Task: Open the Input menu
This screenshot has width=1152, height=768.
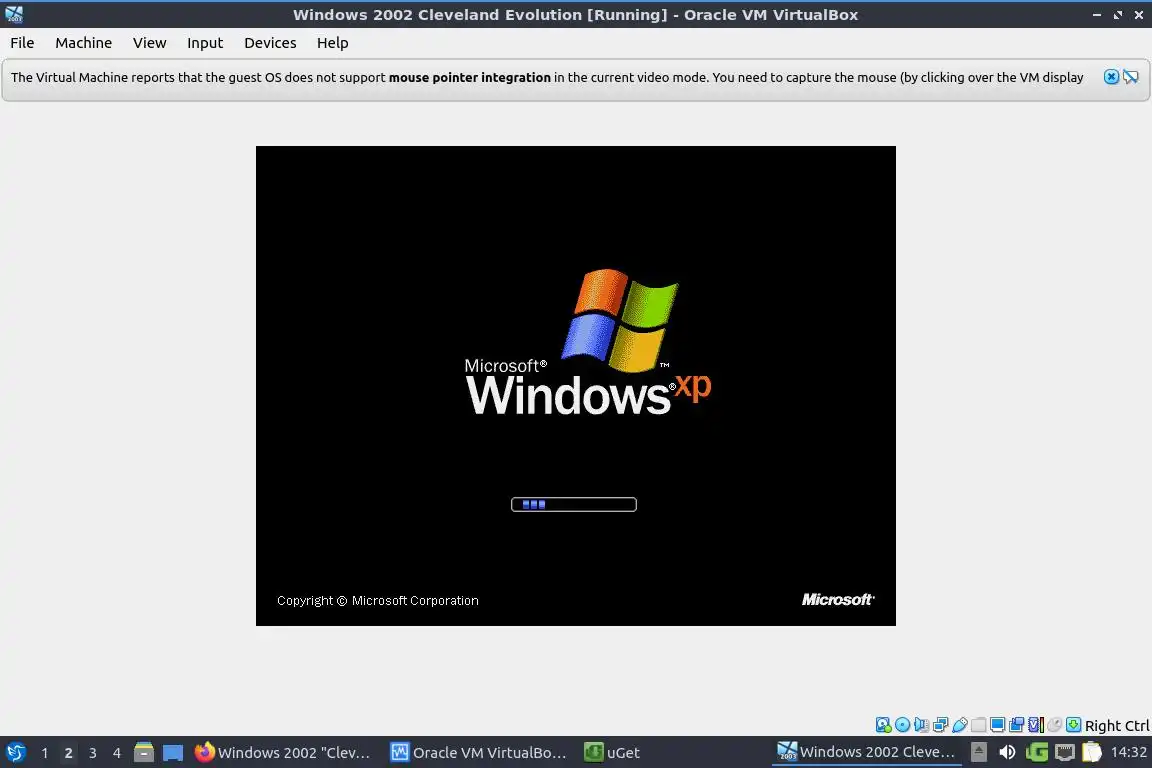Action: pyautogui.click(x=204, y=43)
